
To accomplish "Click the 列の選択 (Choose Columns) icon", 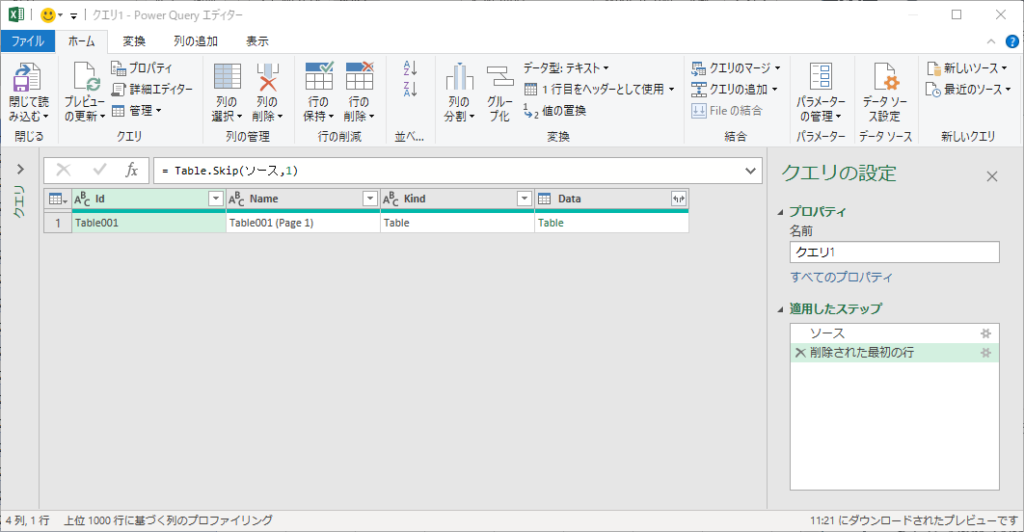I will point(227,78).
